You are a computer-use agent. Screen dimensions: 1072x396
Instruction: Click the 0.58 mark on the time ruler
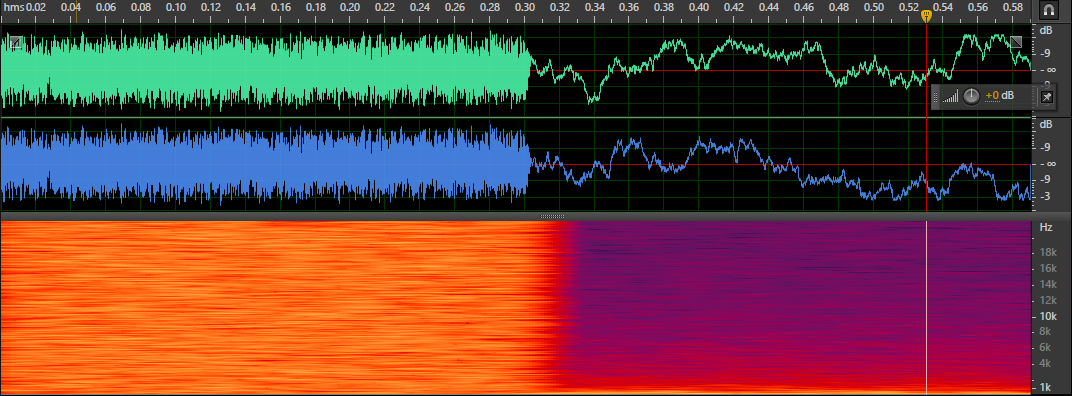point(1013,7)
